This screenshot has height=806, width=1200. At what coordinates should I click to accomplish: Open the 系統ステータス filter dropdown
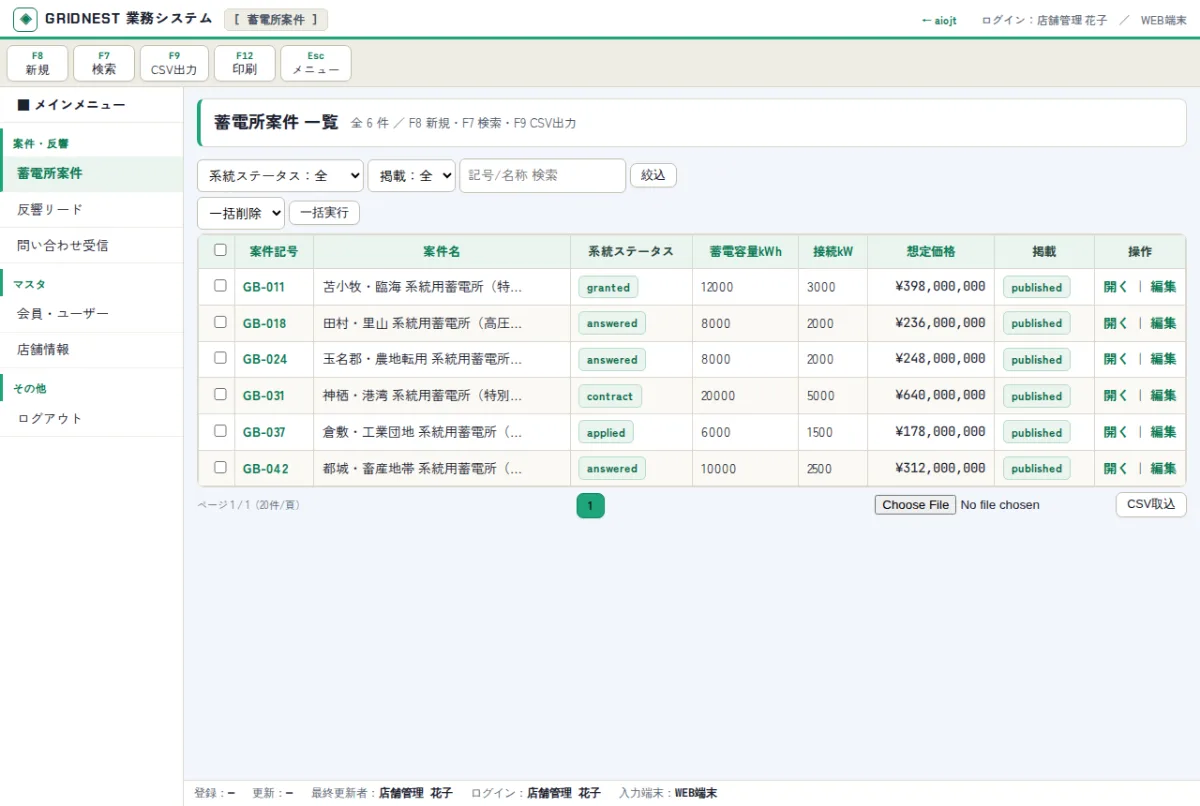pos(281,175)
